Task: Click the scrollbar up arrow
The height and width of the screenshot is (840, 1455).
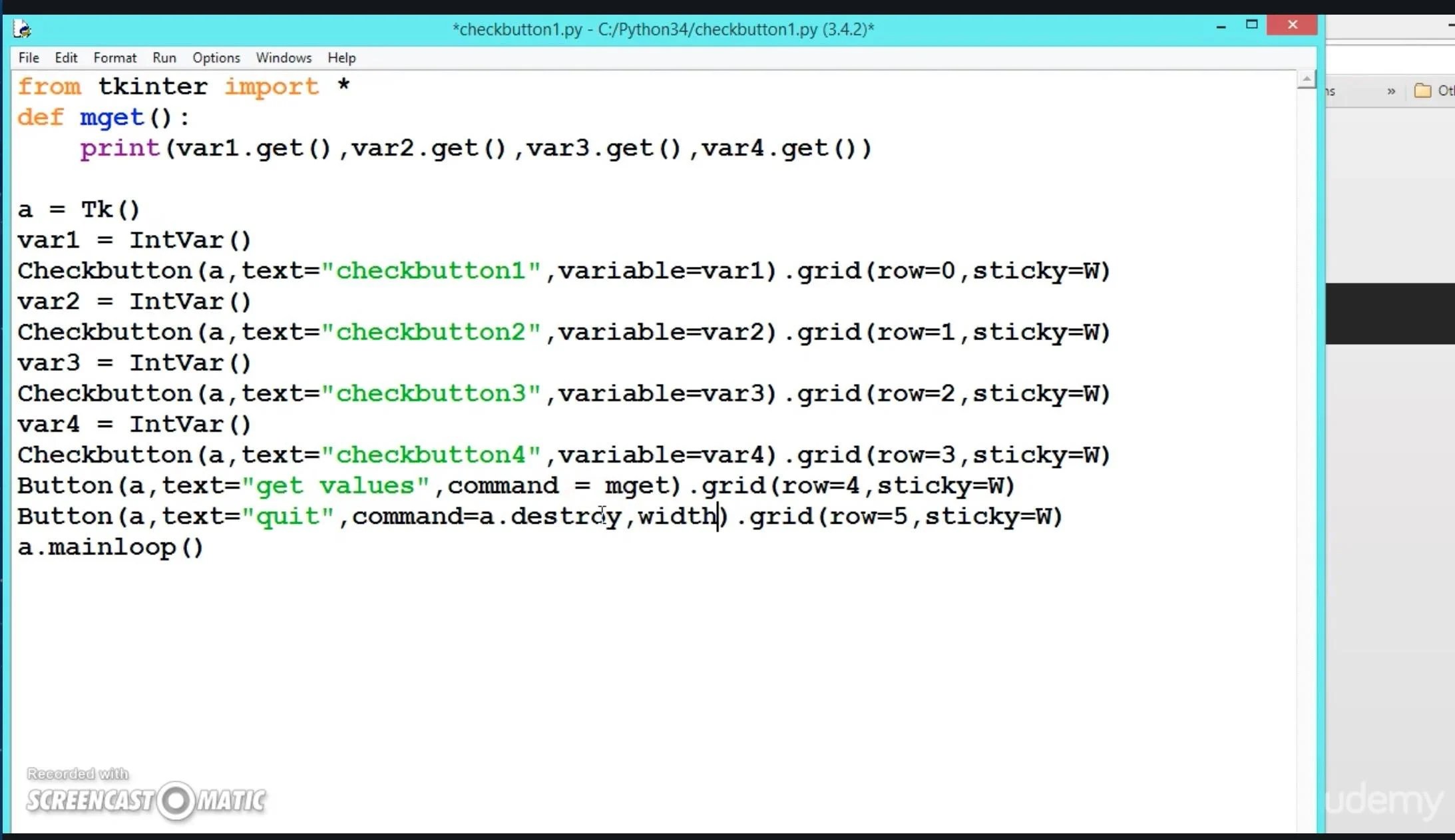Action: point(1306,80)
